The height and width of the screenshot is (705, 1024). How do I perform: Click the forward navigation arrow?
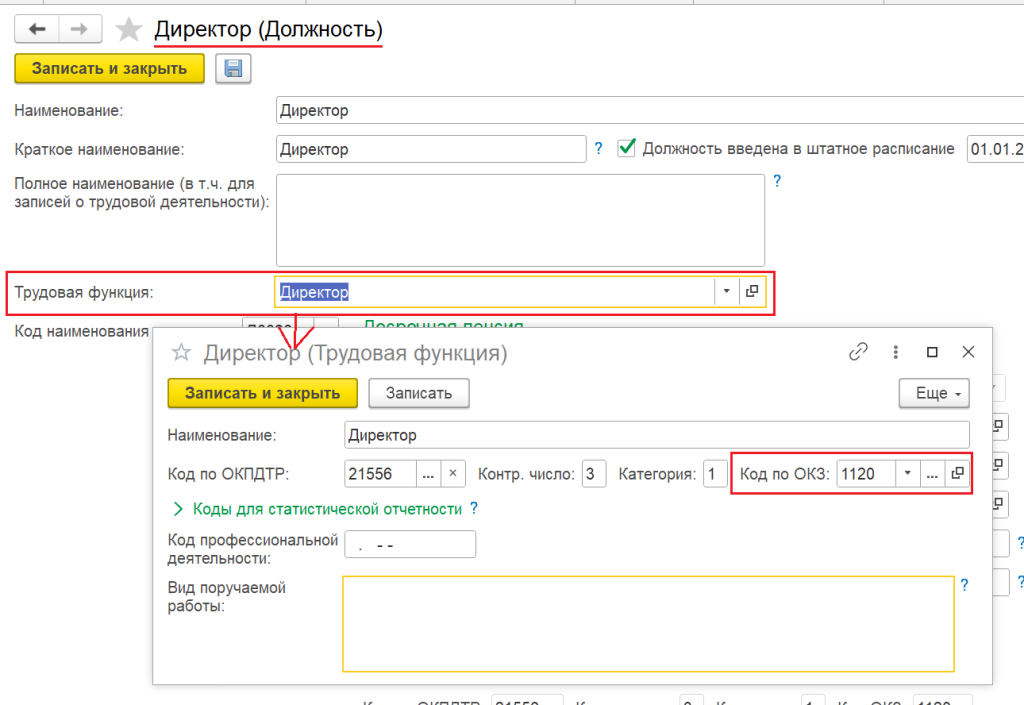[x=82, y=29]
